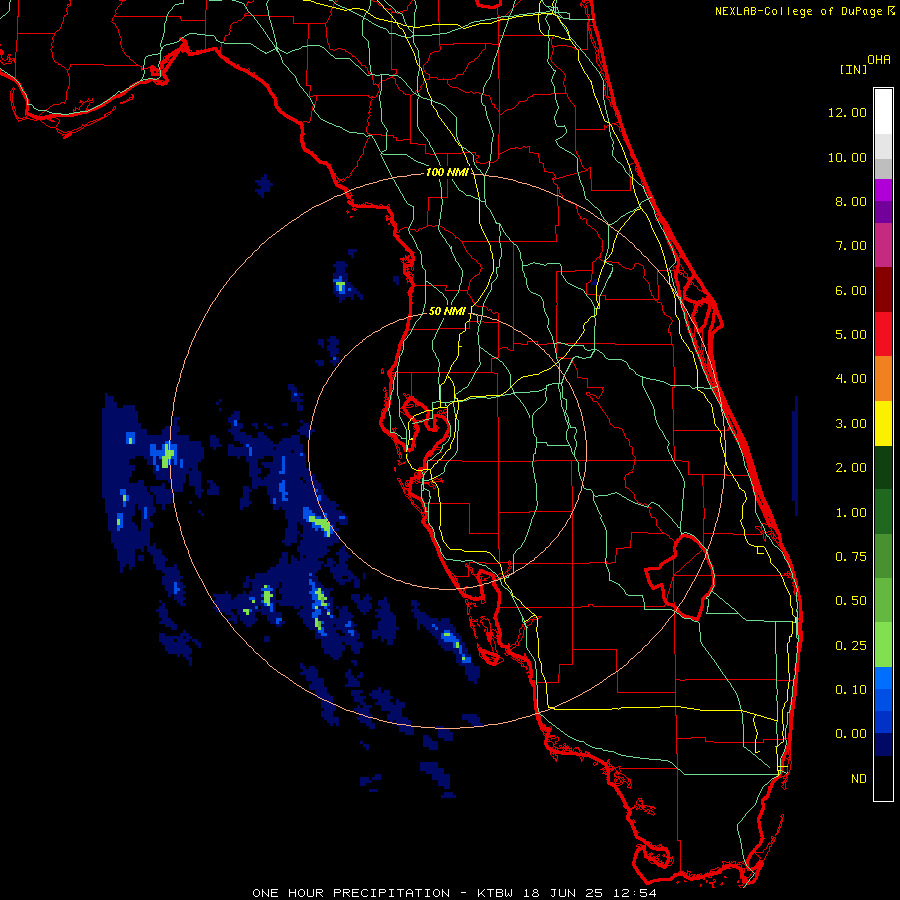
Task: Click the 8.00 legend value
Action: pyautogui.click(x=851, y=201)
